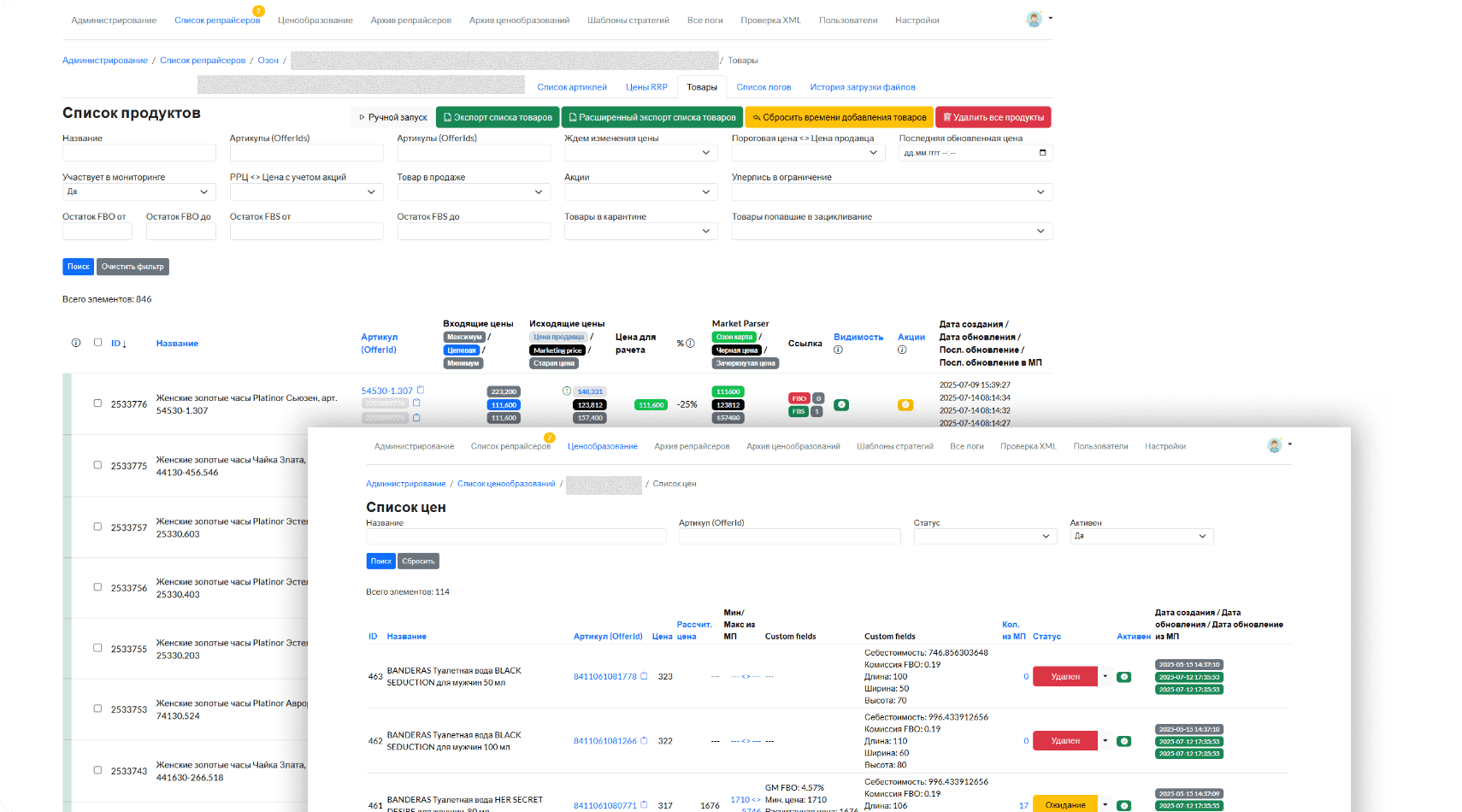Click Расширенный экспорт списка товаров

(652, 117)
